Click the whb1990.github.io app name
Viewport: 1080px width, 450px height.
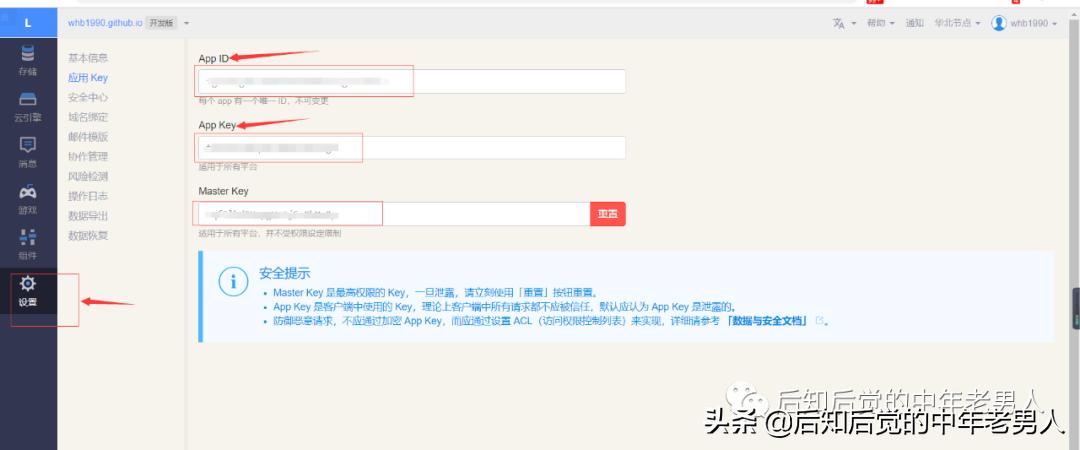pyautogui.click(x=105, y=23)
